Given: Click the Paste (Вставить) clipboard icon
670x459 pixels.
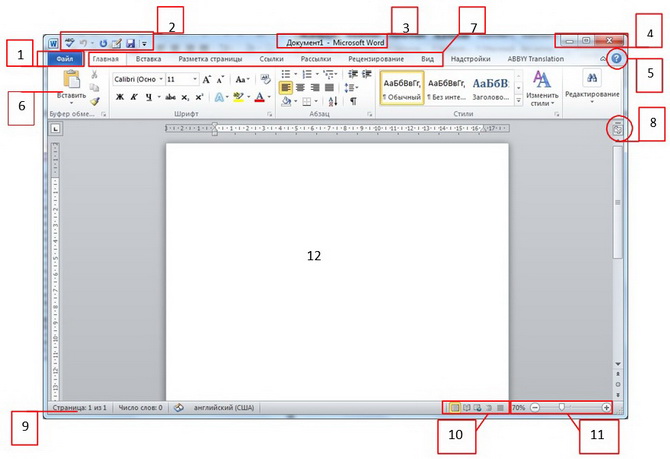Looking at the screenshot, I should tap(71, 81).
